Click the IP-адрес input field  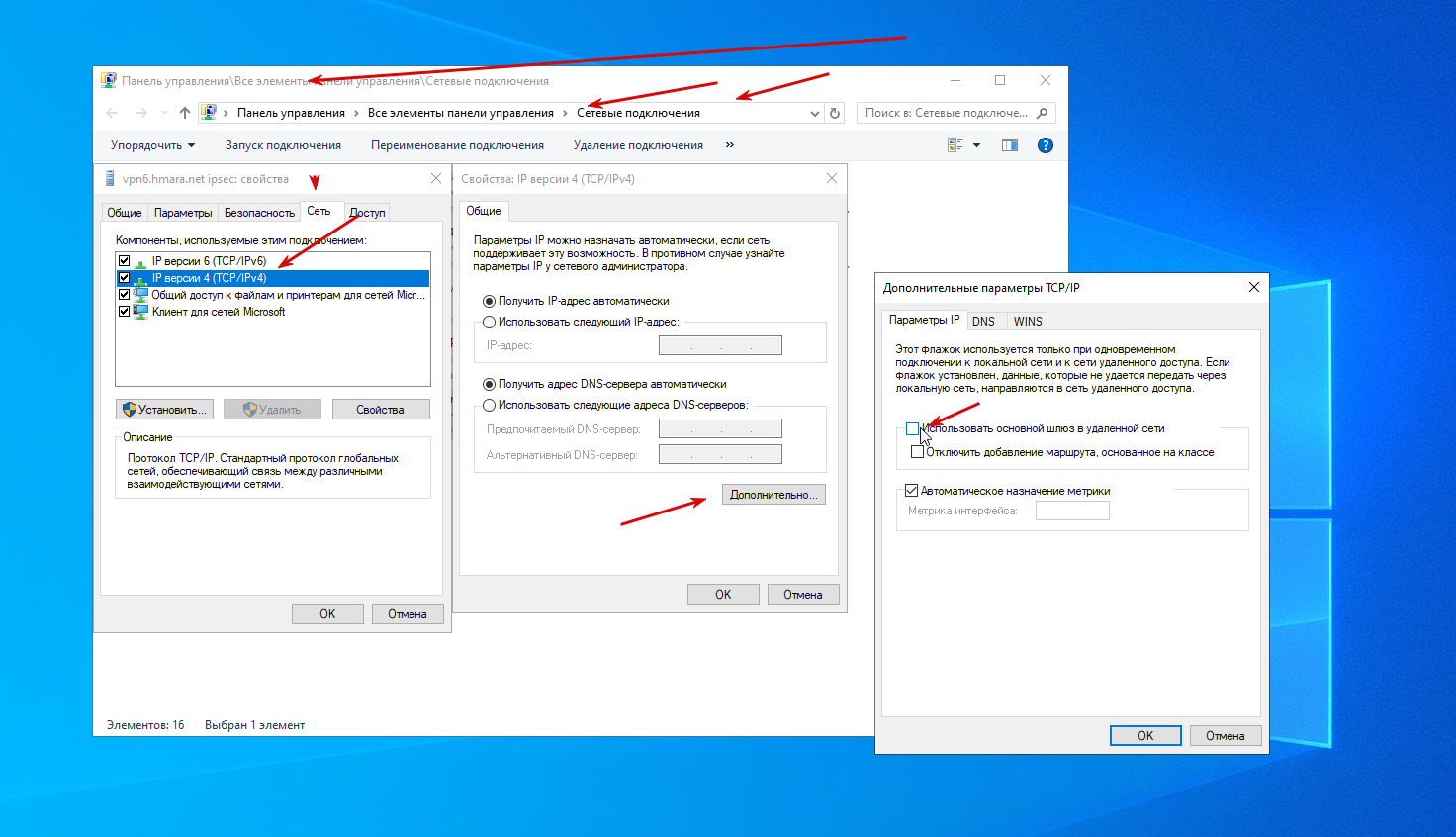tap(720, 345)
